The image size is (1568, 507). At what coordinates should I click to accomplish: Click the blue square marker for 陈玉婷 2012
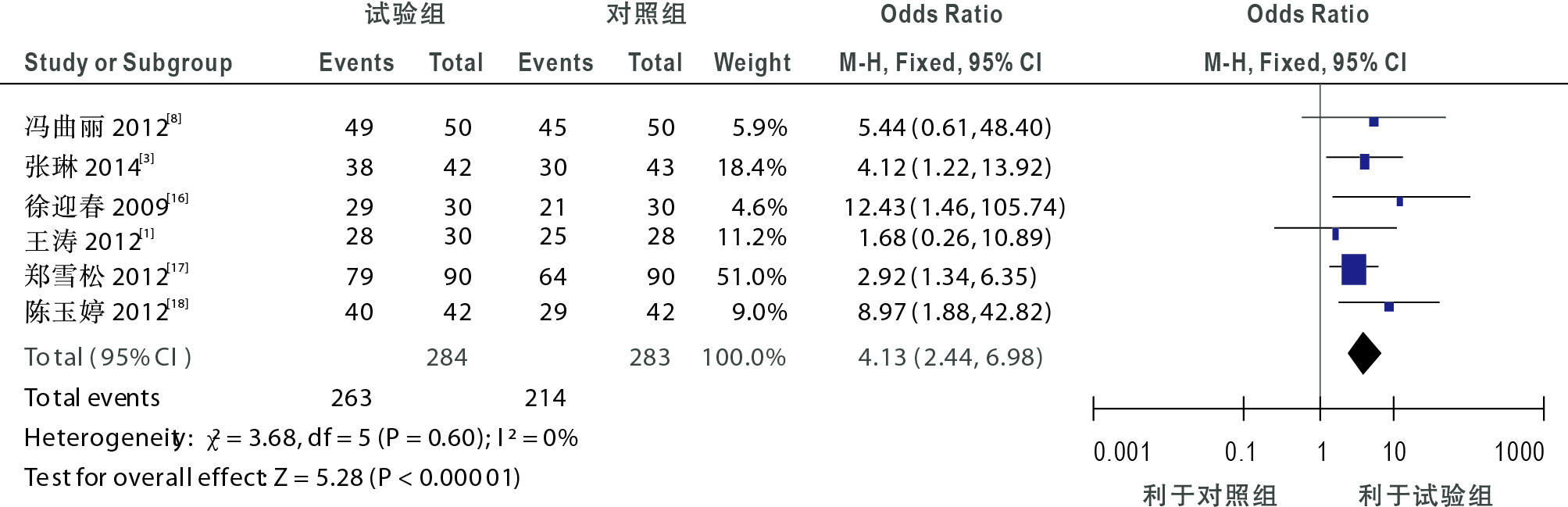click(1389, 307)
